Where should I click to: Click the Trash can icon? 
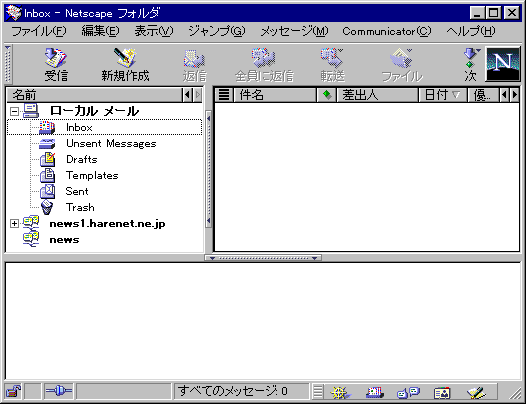[x=47, y=207]
